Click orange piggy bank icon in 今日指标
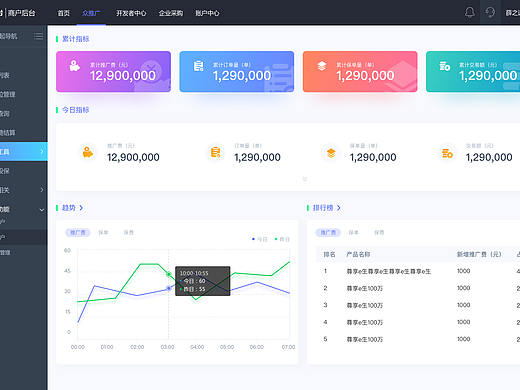The image size is (520, 390). click(88, 152)
